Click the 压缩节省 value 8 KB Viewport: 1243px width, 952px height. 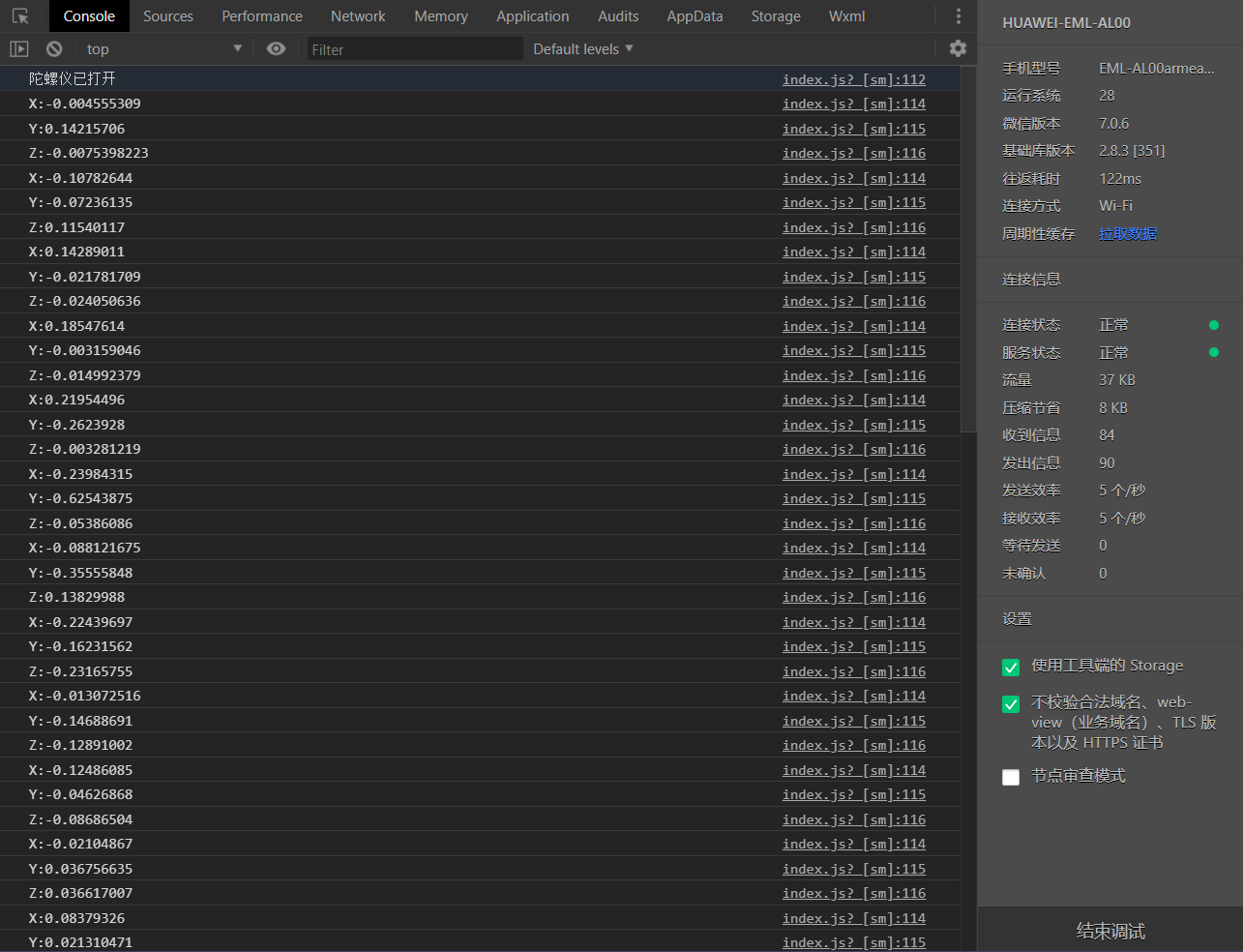point(1113,407)
